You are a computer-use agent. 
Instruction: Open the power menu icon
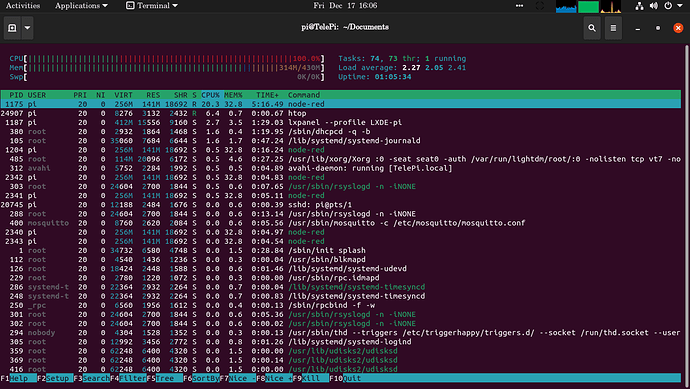pos(668,6)
